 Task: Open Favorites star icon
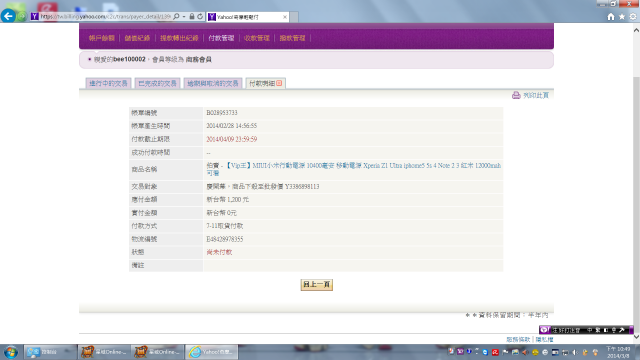[622, 17]
